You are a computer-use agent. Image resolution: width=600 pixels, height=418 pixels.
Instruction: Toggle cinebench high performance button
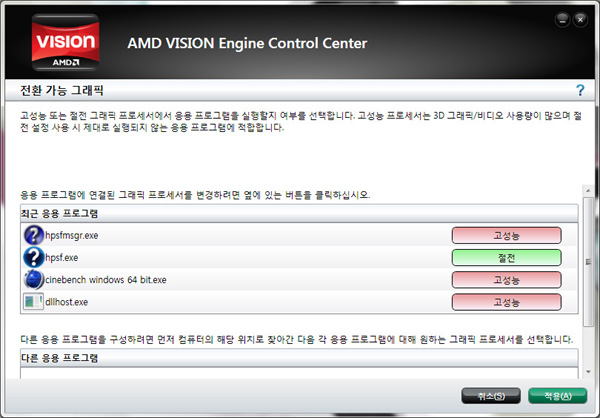506,280
